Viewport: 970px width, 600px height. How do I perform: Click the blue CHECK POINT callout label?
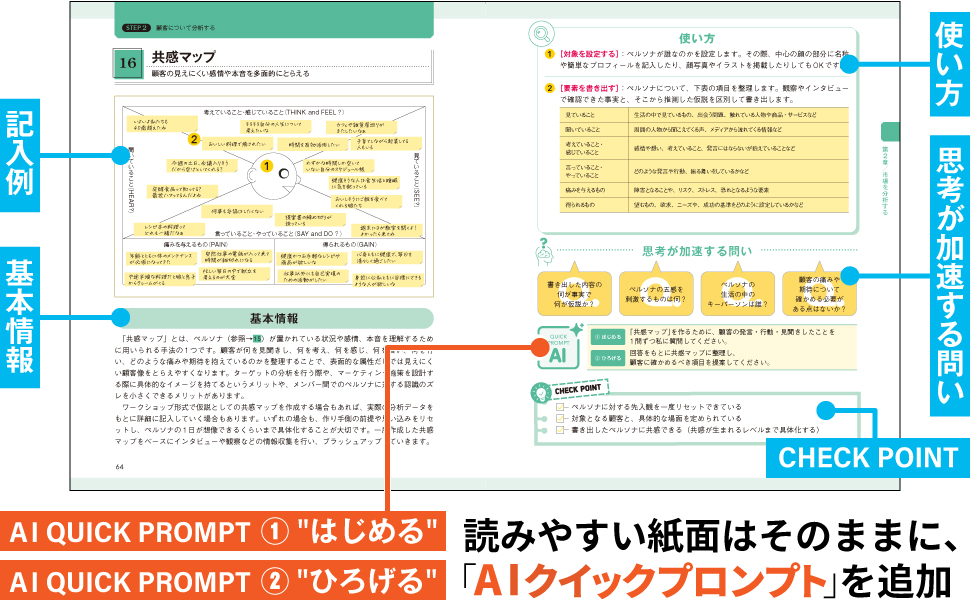[x=868, y=458]
